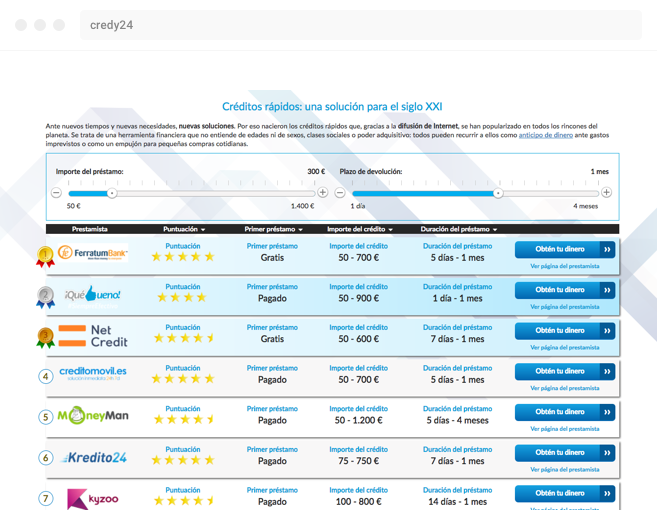Click MoneyMan star rating
This screenshot has width=657, height=510.
pyautogui.click(x=184, y=419)
